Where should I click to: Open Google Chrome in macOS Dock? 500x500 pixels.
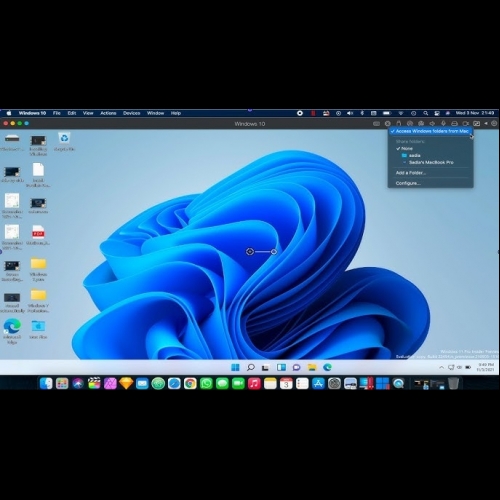click(x=190, y=384)
